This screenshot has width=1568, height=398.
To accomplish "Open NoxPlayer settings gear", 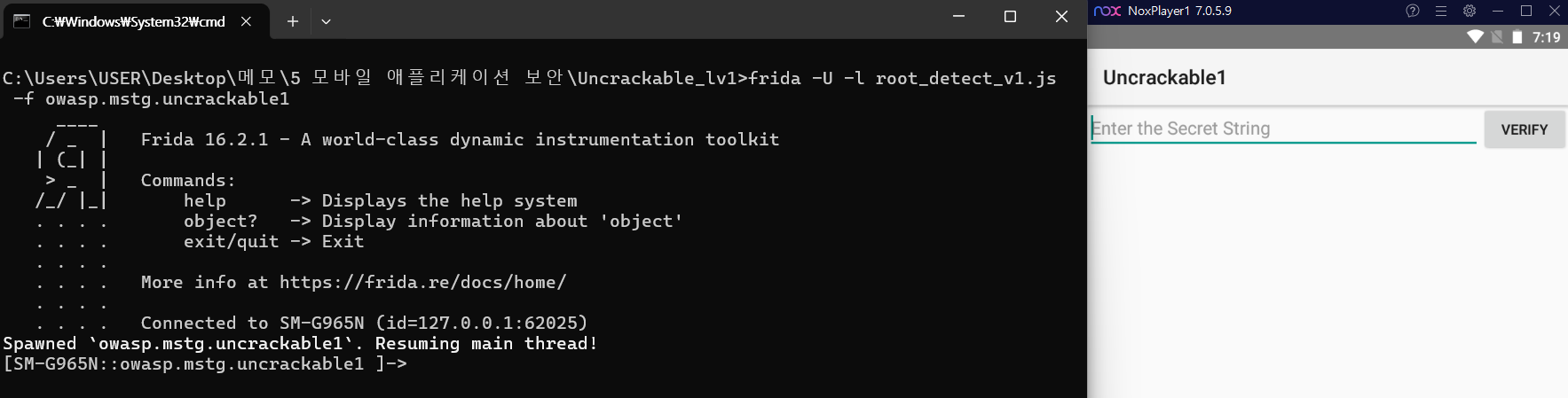I will pyautogui.click(x=1470, y=11).
